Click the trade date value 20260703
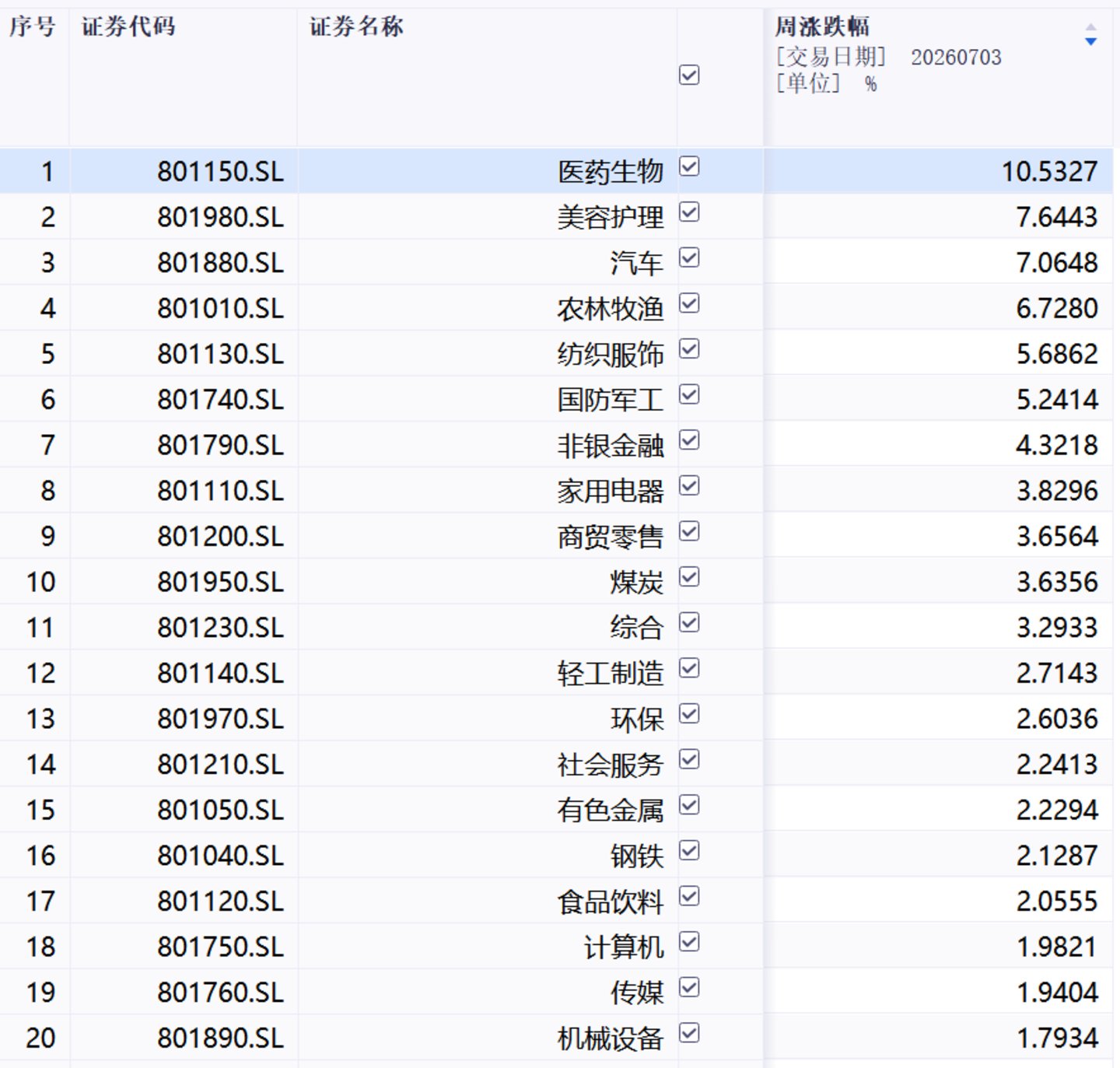 956,58
